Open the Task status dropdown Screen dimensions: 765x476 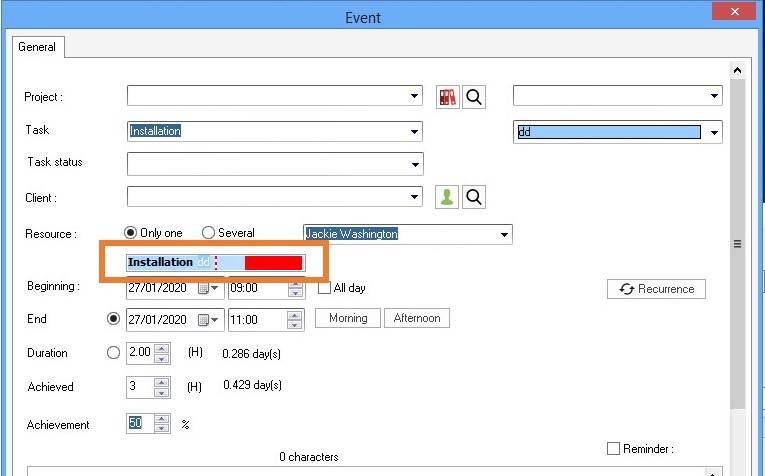[x=415, y=164]
